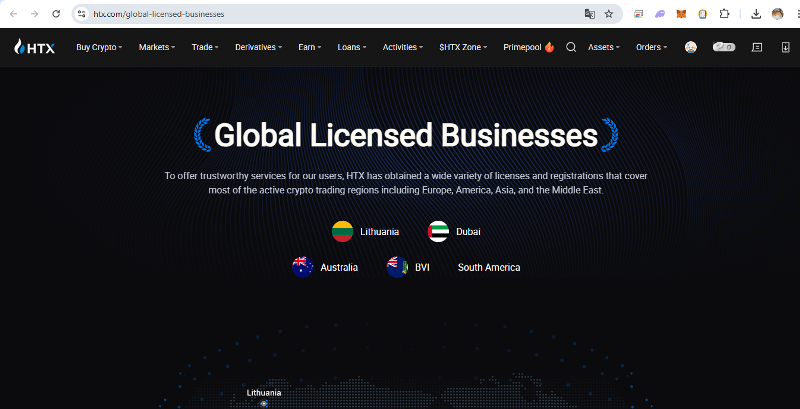Click the Global Licensed Businesses heading
The width and height of the screenshot is (800, 409).
[x=406, y=135]
